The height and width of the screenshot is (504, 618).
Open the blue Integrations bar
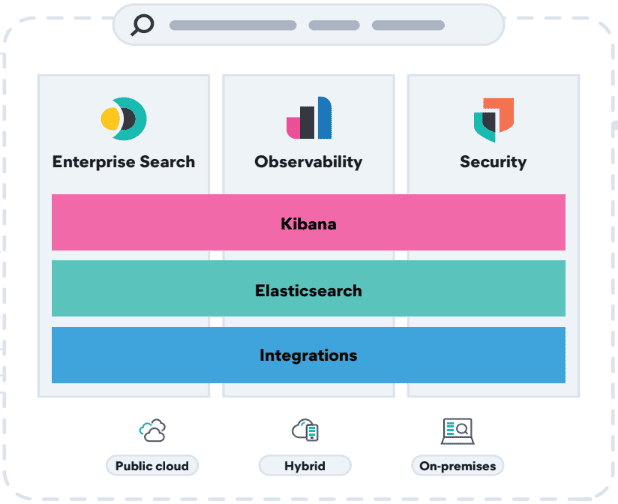pos(308,355)
